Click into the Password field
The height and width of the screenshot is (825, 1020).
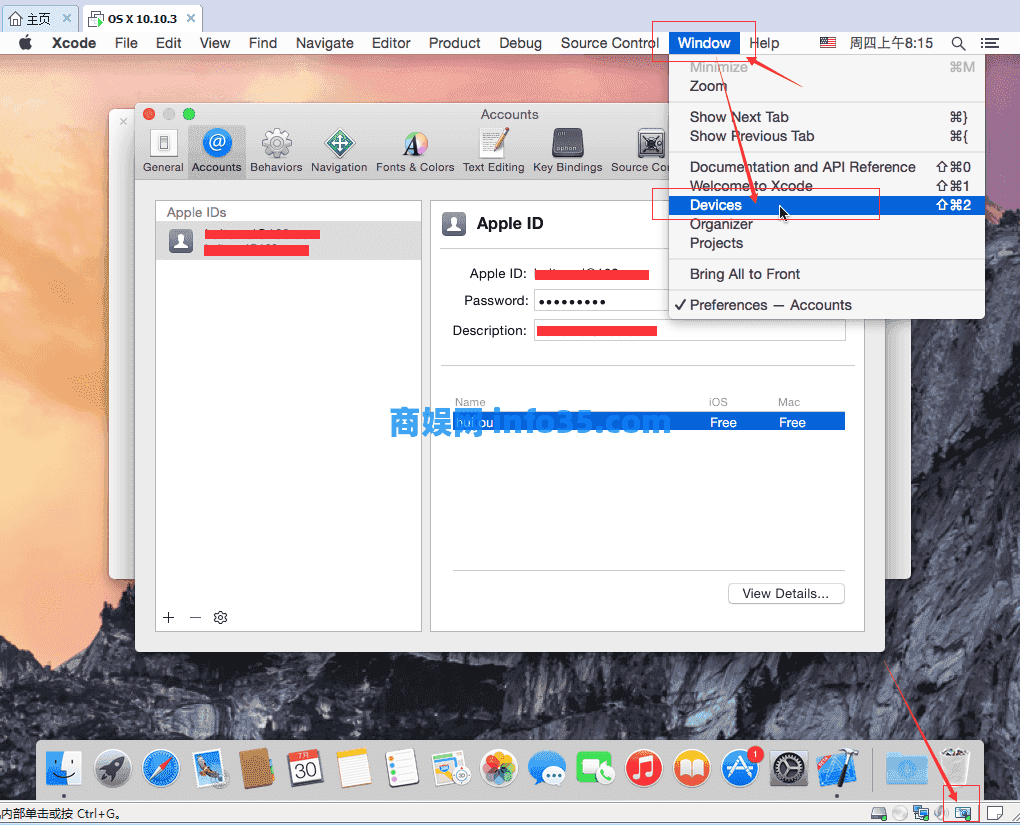601,301
